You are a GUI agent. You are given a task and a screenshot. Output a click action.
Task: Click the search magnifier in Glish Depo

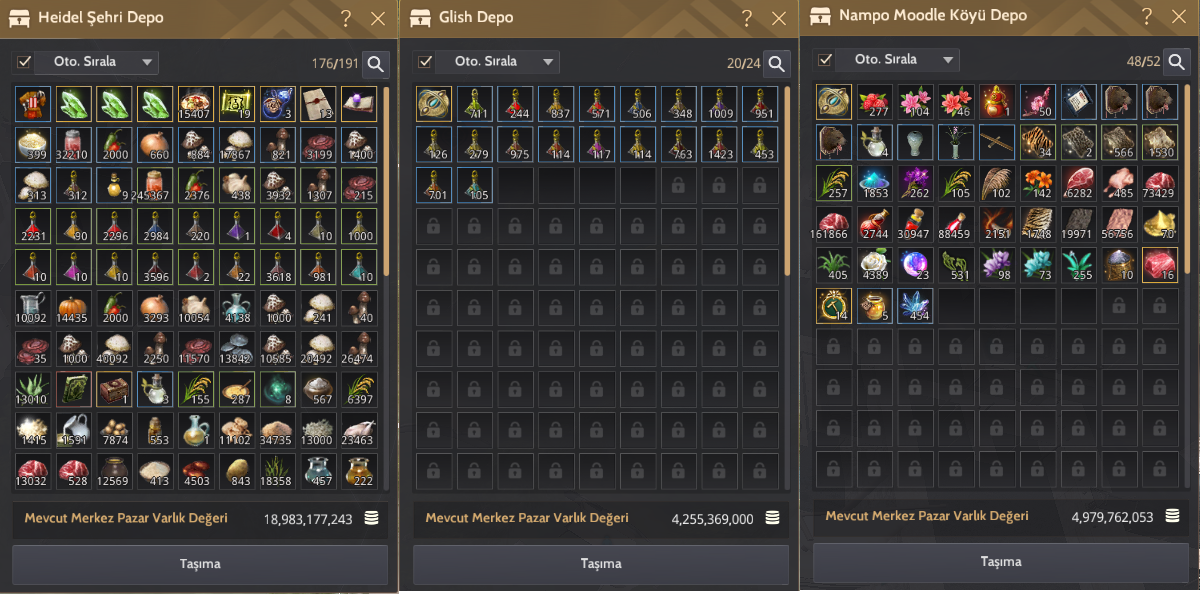click(x=776, y=64)
